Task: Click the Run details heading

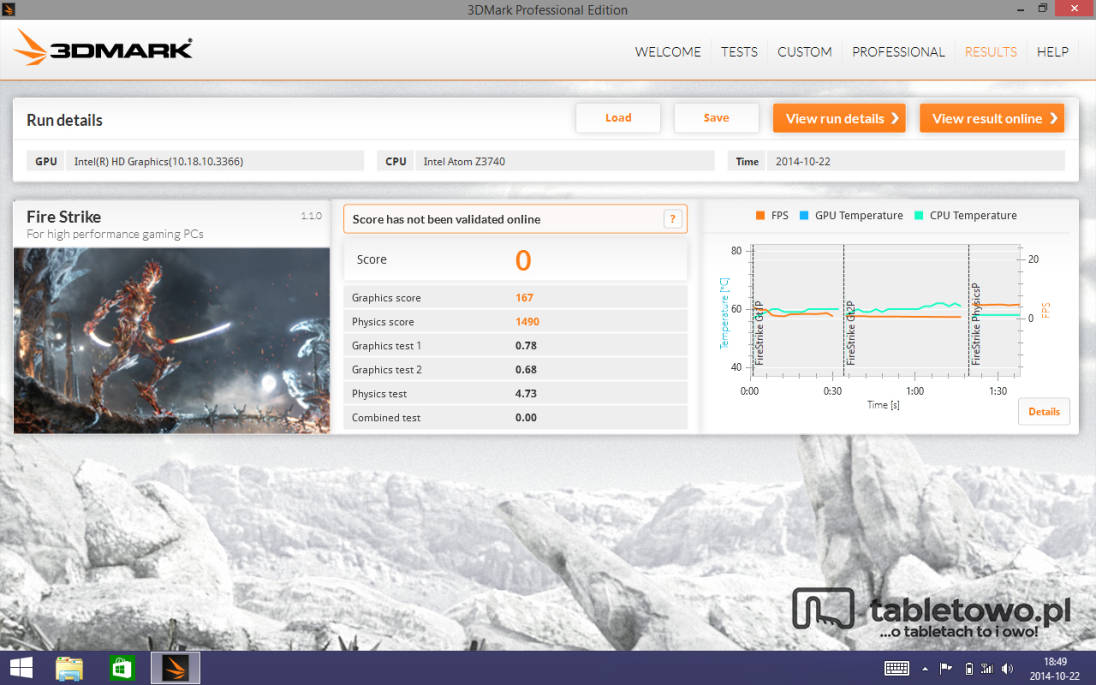Action: click(64, 120)
